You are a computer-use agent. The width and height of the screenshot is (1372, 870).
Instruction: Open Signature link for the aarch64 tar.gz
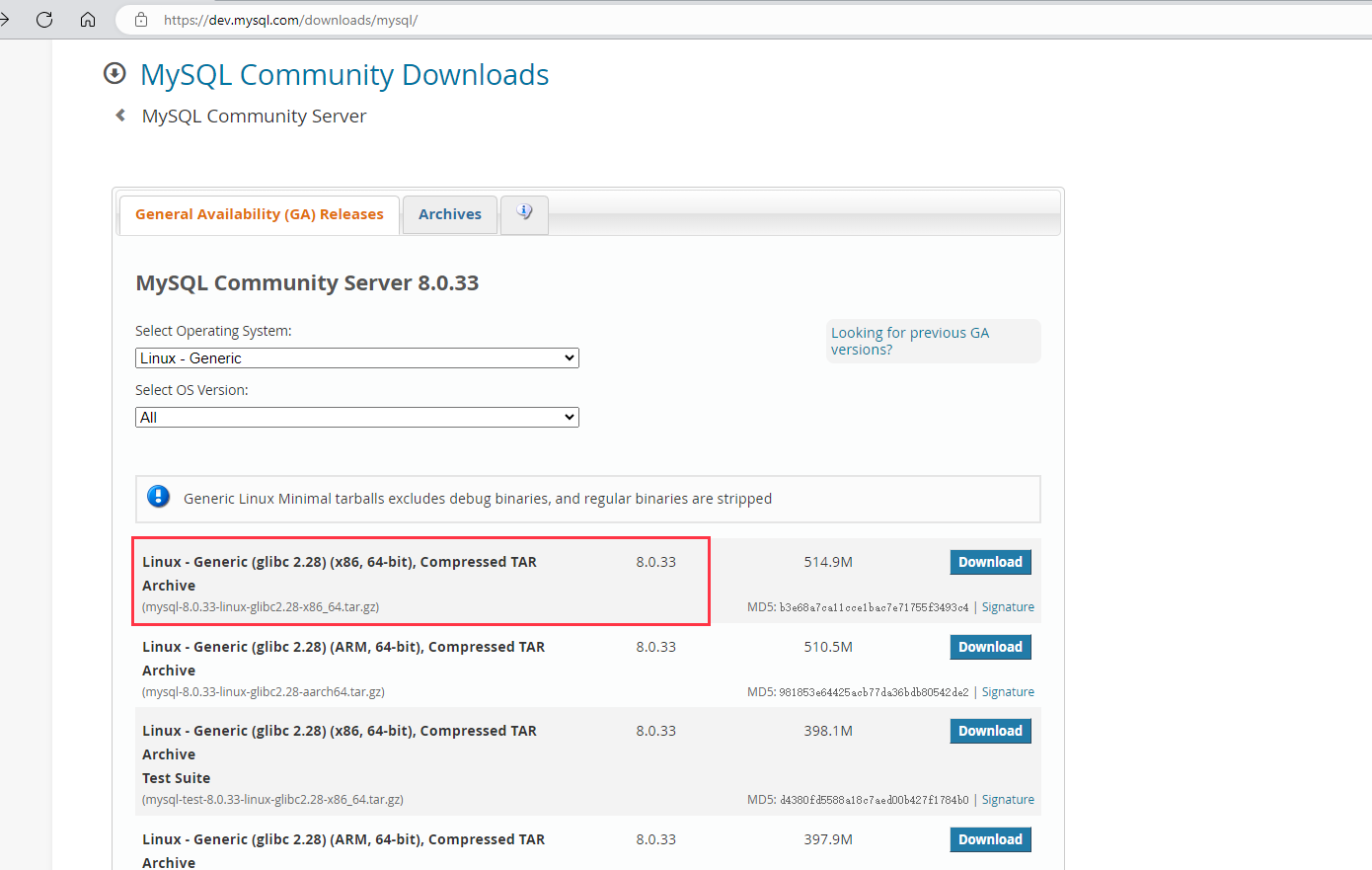click(x=1008, y=692)
